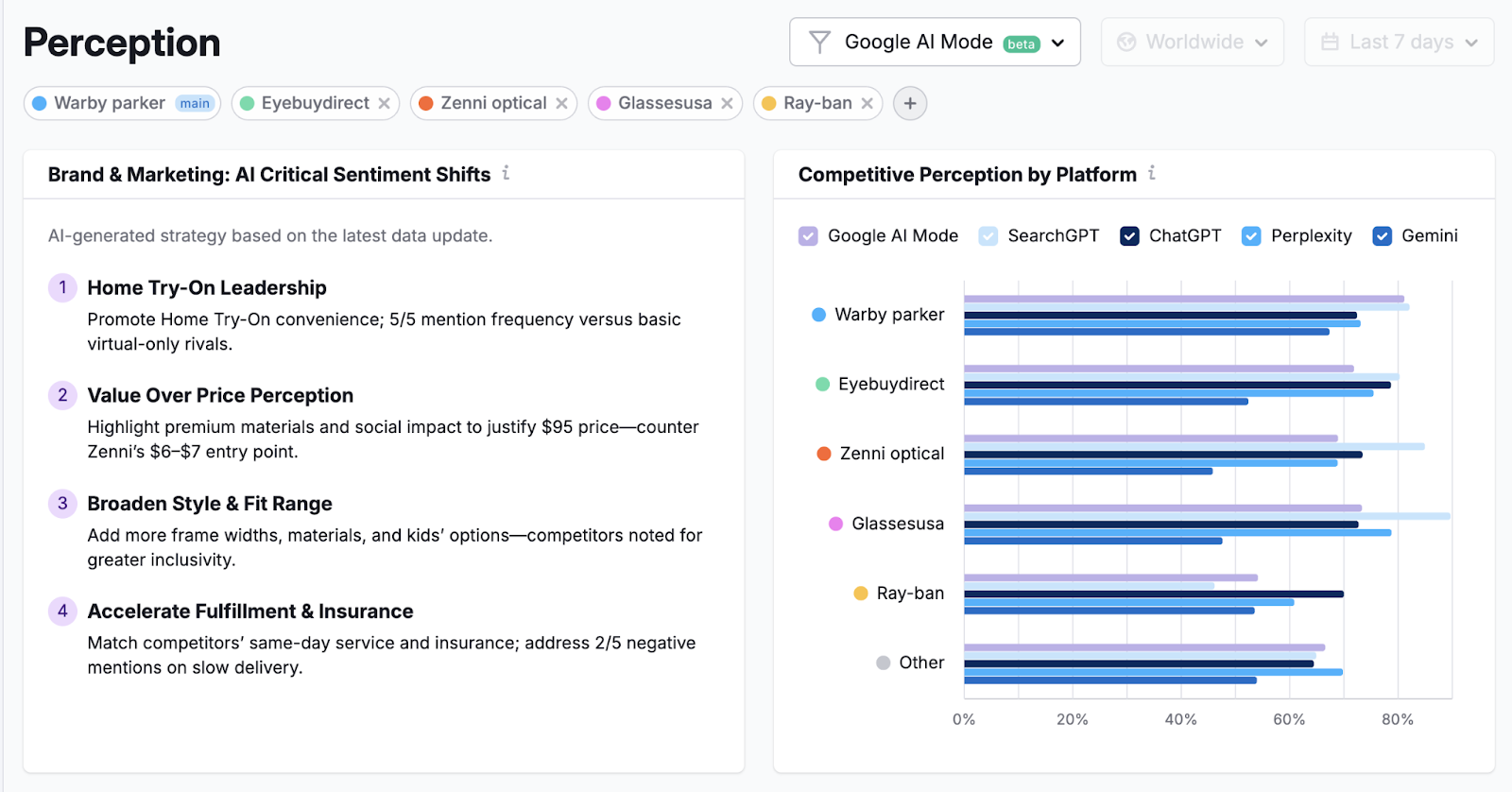Remove the Zenni optical competitor tag
Screen dimensions: 1512x792
tap(561, 103)
